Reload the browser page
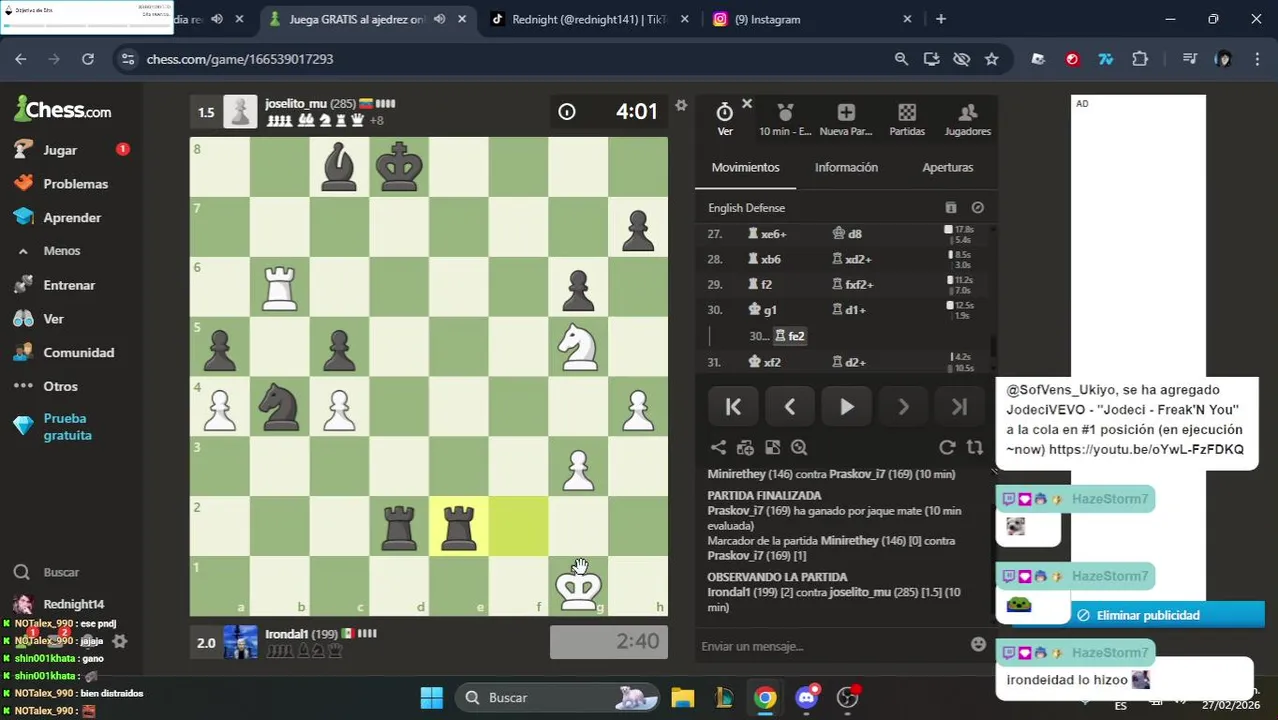Screen dimensions: 1278x720 pos(88,59)
